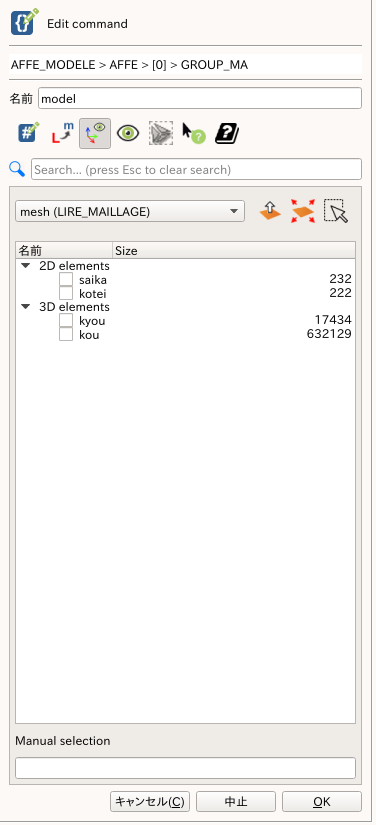This screenshot has height=825, width=376.
Task: Click the Size column header
Action: coord(234,250)
